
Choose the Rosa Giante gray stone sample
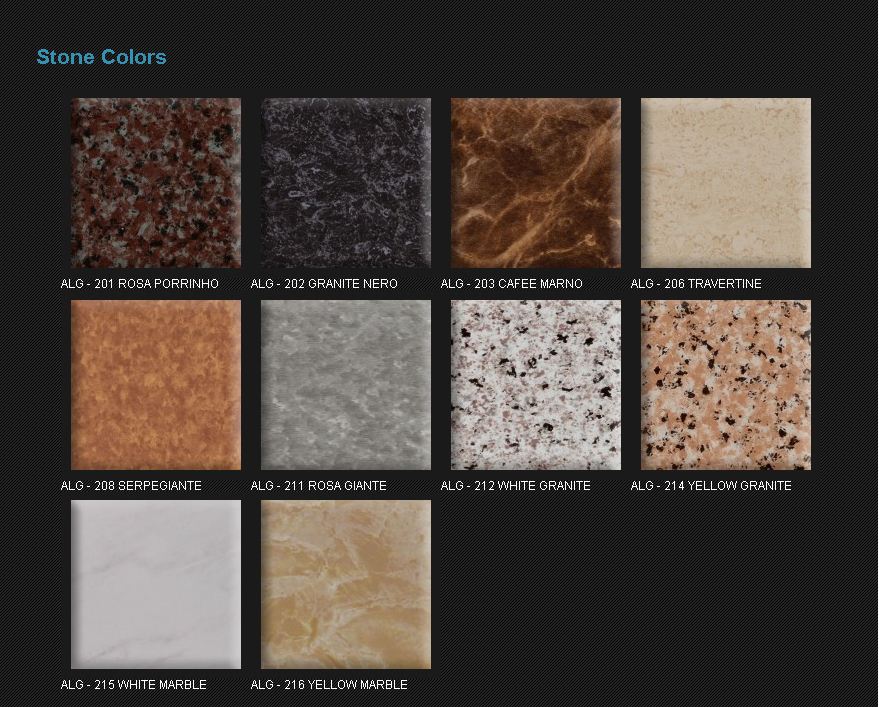click(346, 385)
